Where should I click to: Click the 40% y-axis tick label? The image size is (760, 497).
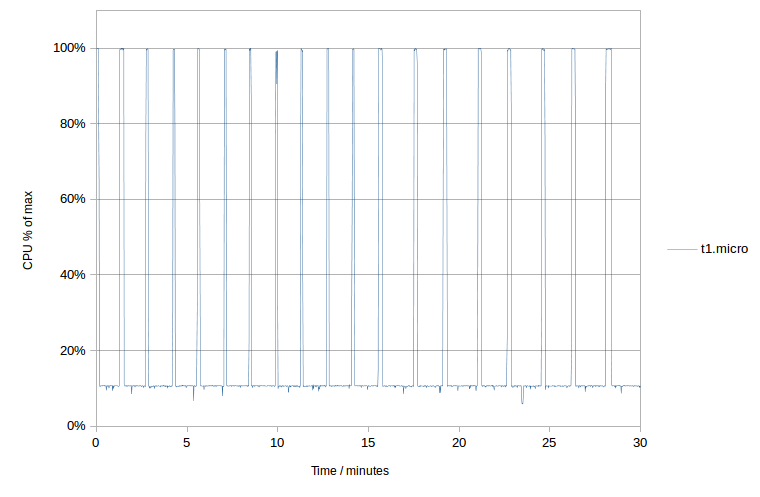(x=71, y=275)
